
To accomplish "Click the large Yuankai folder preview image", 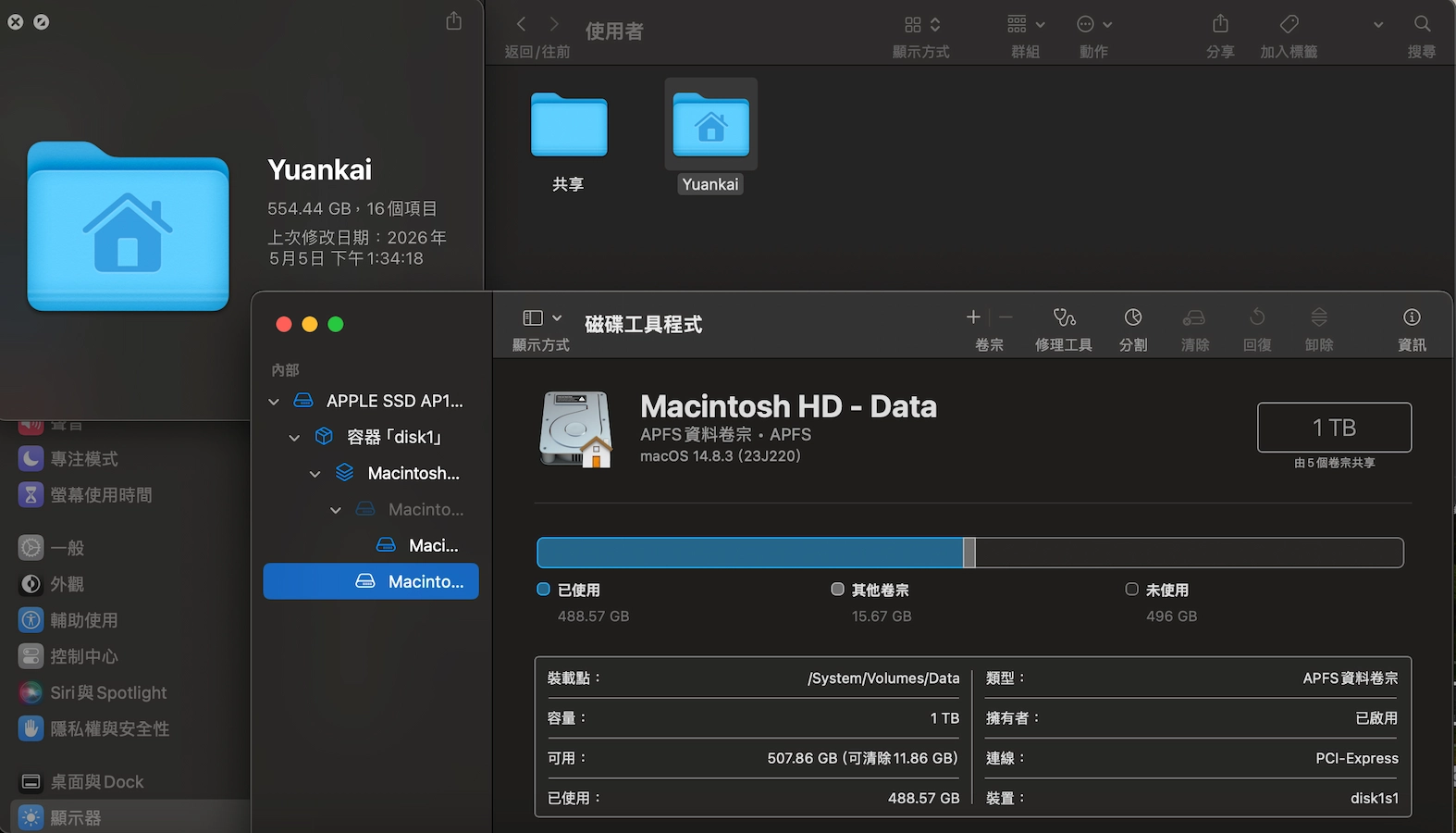I will click(x=128, y=226).
